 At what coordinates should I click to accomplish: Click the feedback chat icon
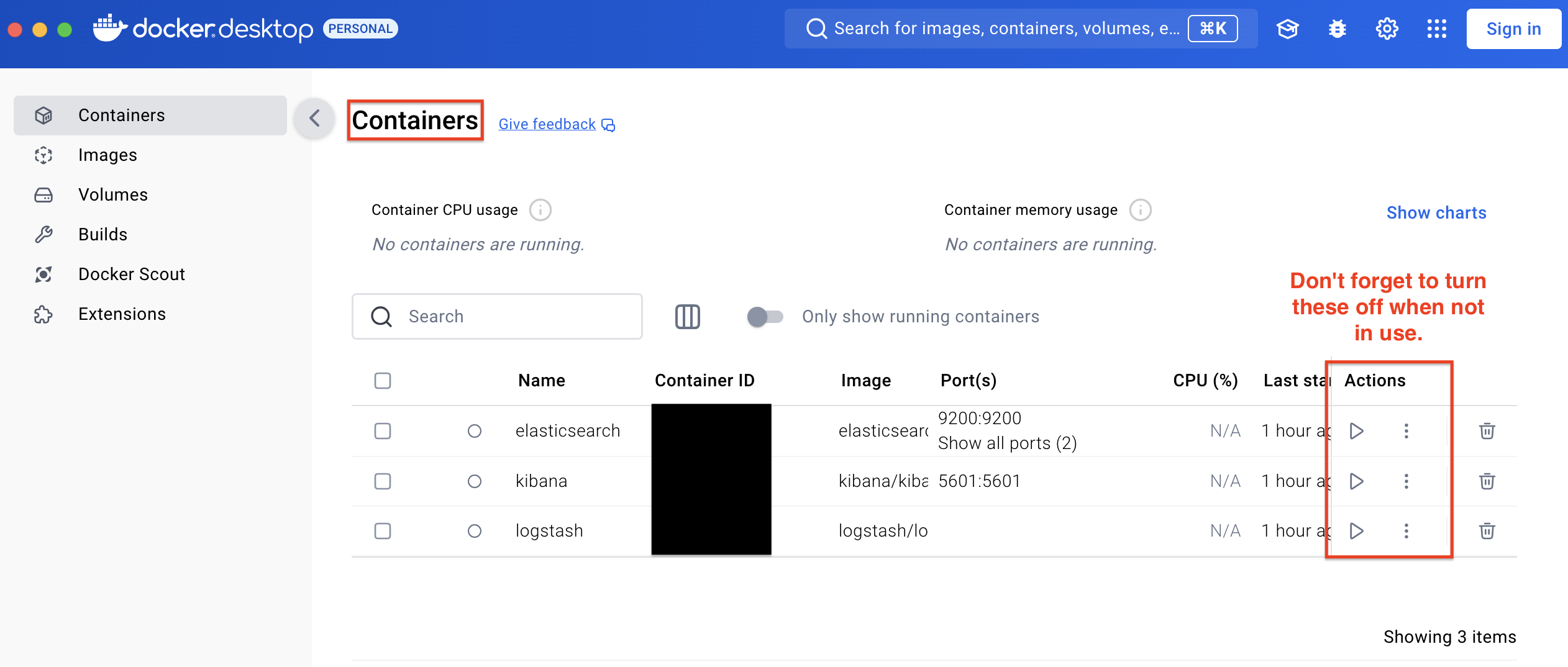[608, 125]
